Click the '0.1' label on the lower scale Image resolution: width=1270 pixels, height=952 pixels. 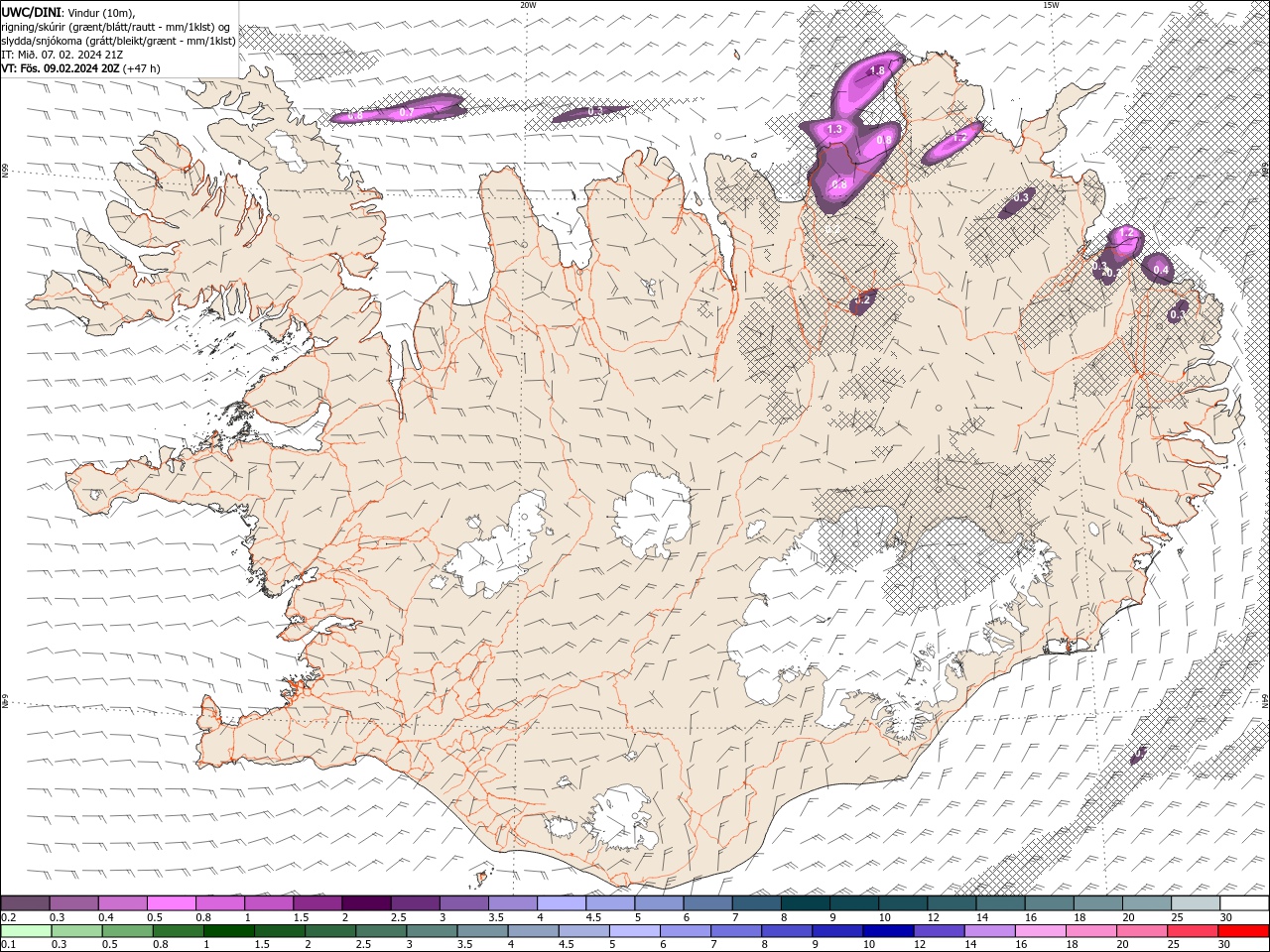[x=9, y=945]
